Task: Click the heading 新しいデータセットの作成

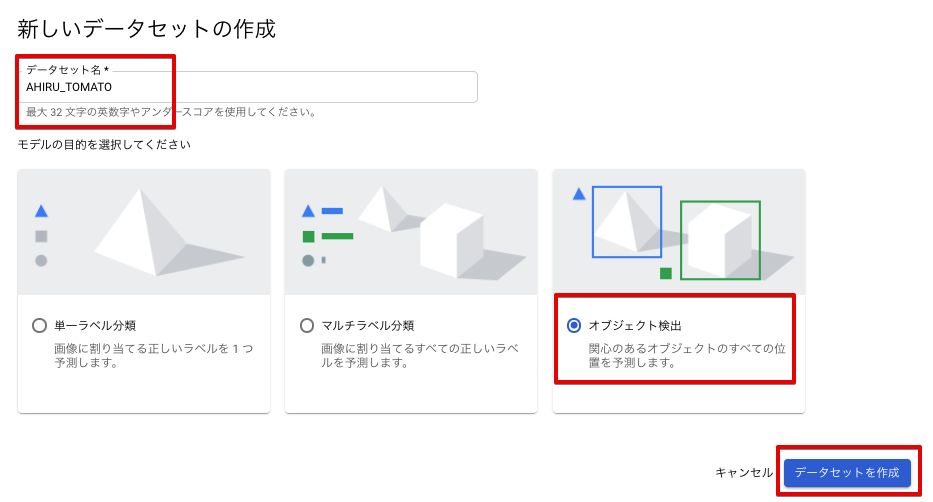Action: [x=146, y=29]
